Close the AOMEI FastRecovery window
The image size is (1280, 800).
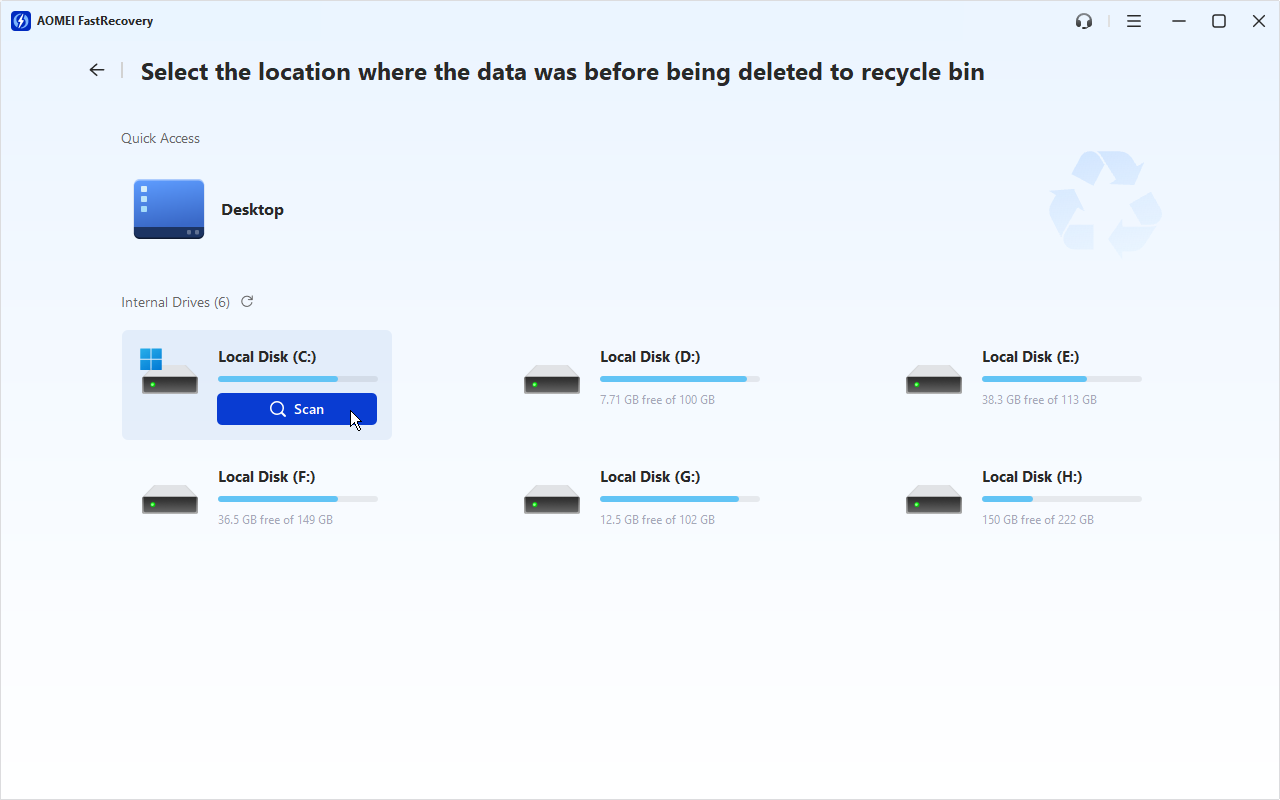coord(1259,21)
